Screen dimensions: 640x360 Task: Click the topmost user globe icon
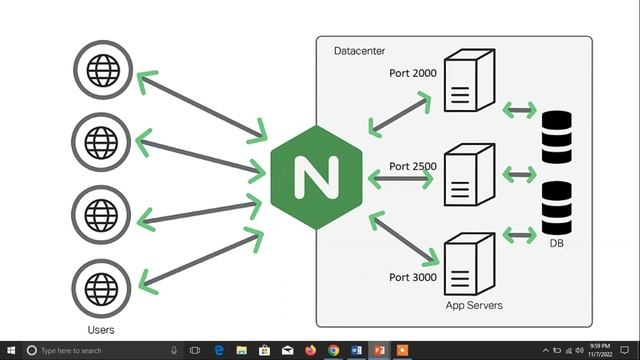pos(103,70)
